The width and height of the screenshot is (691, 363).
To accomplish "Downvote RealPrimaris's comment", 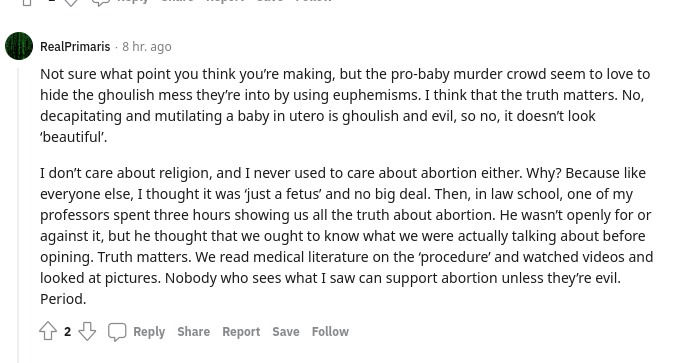I will click(87, 331).
